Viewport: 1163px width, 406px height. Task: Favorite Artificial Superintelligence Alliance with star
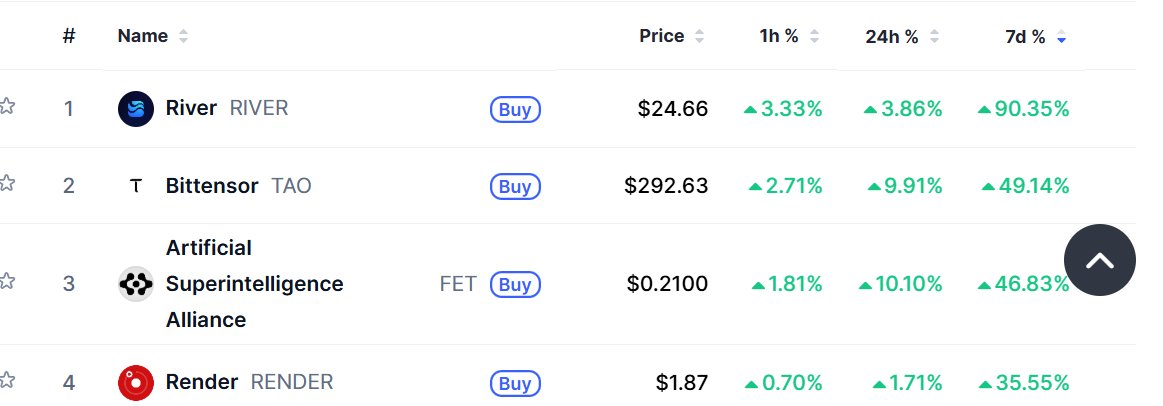(x=7, y=282)
